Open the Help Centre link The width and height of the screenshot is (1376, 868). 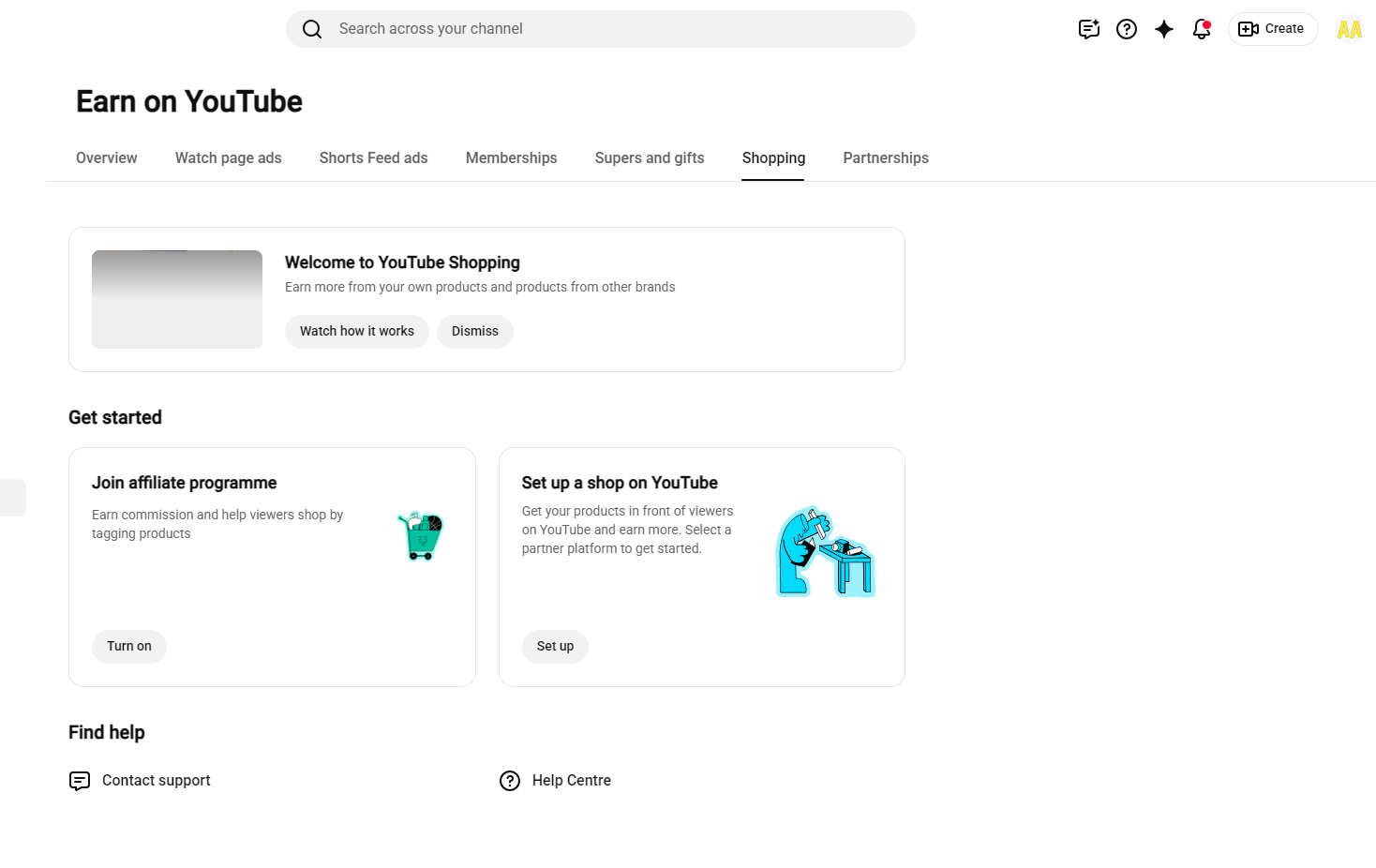coord(572,781)
